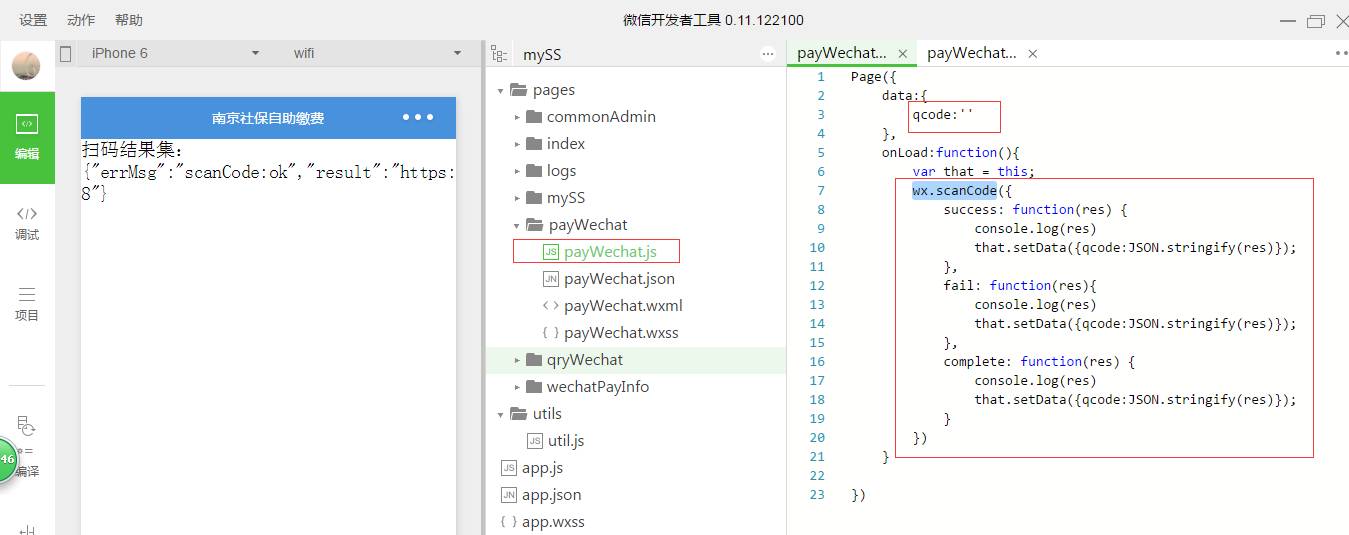Open app.js file
This screenshot has width=1349, height=535.
(542, 468)
